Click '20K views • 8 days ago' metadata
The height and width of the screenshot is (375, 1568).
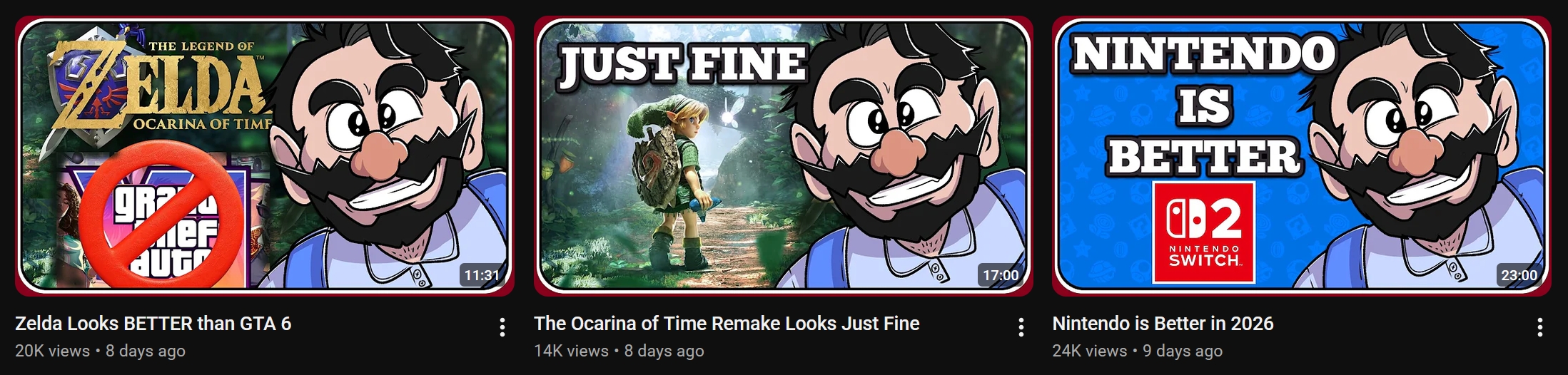point(100,351)
